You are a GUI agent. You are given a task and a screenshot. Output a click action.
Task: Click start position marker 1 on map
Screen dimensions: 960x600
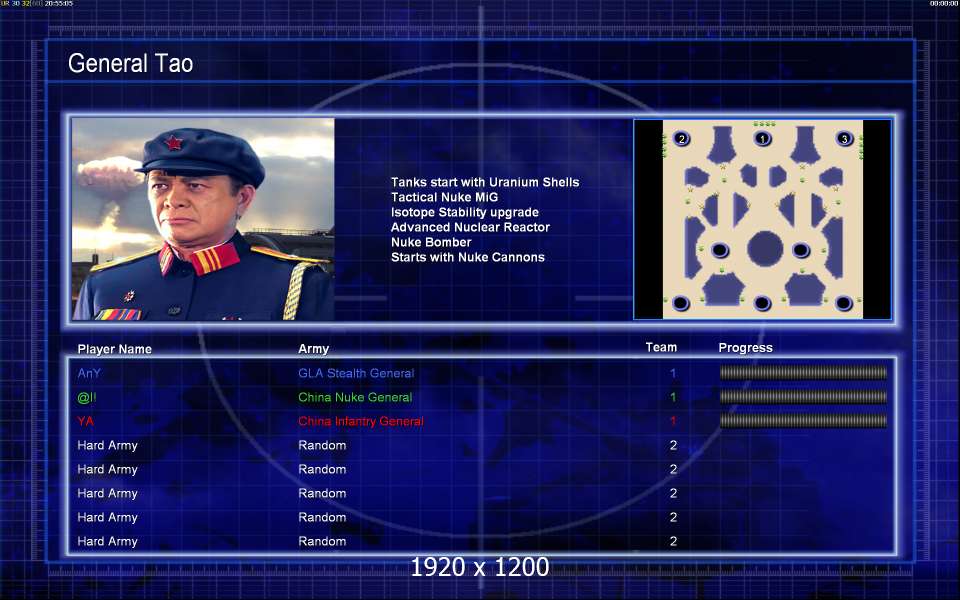tap(762, 139)
